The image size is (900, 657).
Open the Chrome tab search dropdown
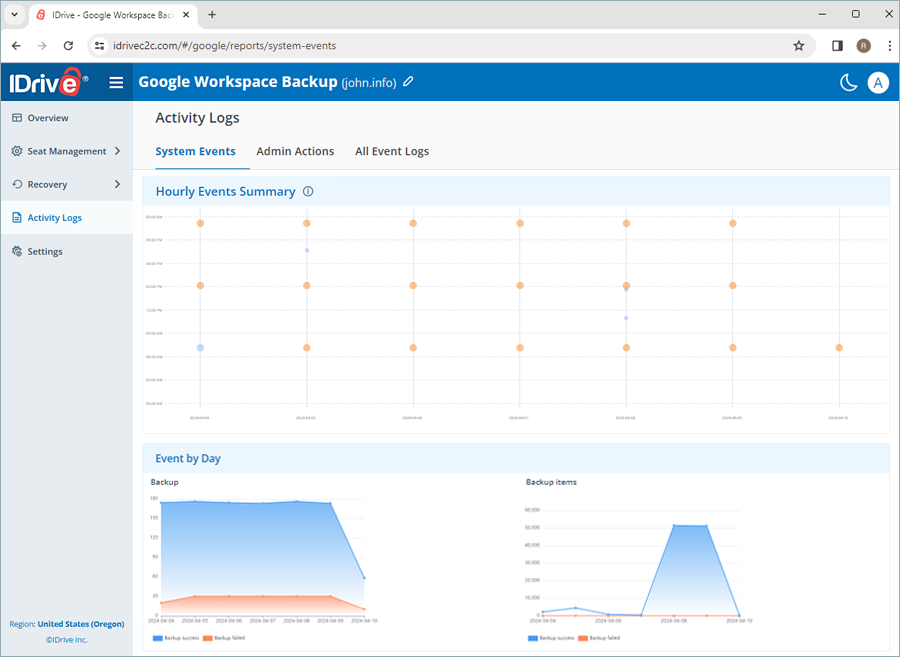[x=14, y=15]
